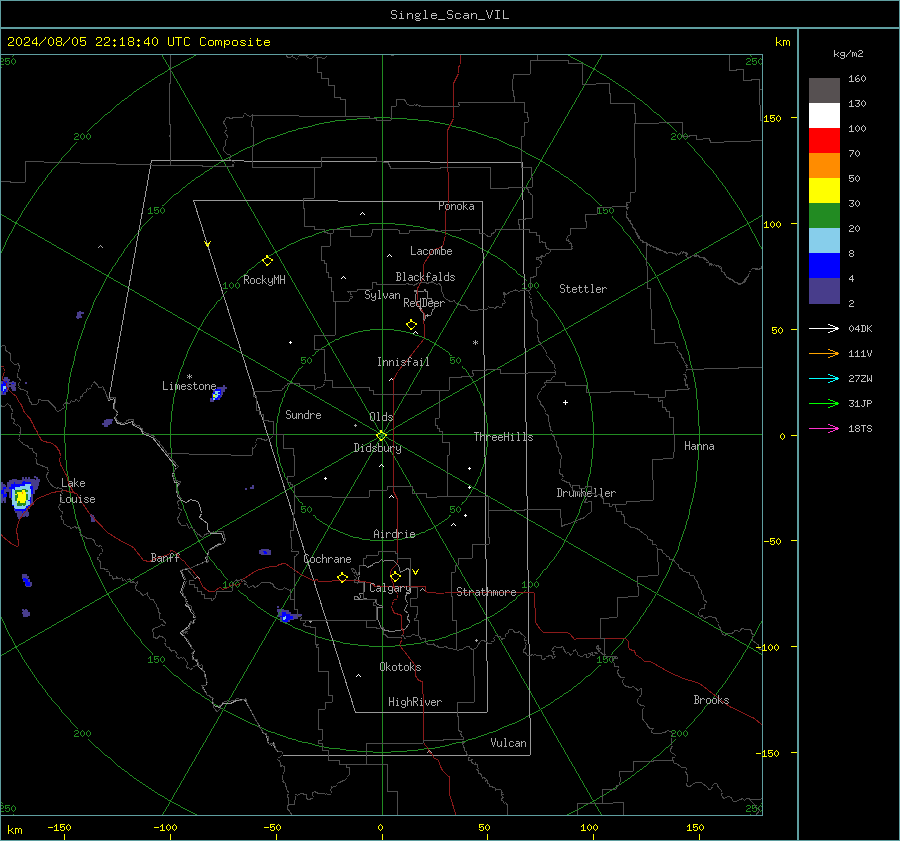This screenshot has height=841, width=900.
Task: Click the RockyMH label
Action: click(x=264, y=280)
